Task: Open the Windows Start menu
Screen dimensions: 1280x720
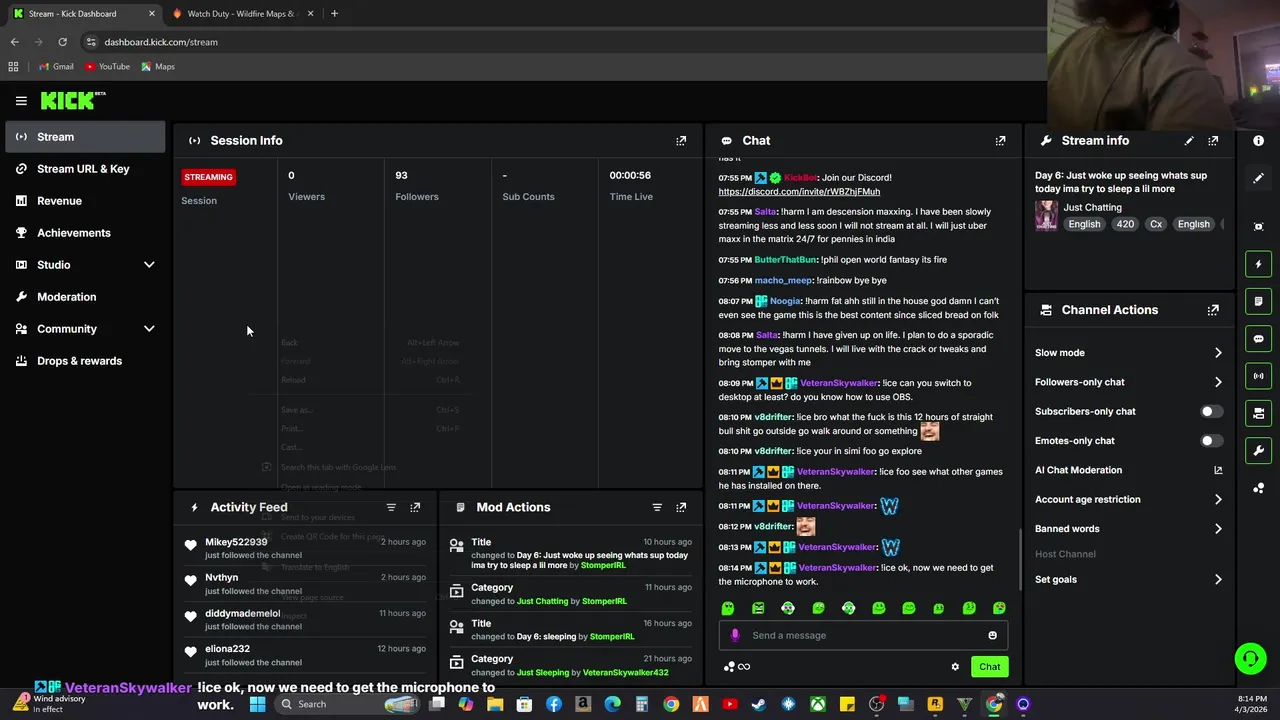Action: pyautogui.click(x=257, y=704)
